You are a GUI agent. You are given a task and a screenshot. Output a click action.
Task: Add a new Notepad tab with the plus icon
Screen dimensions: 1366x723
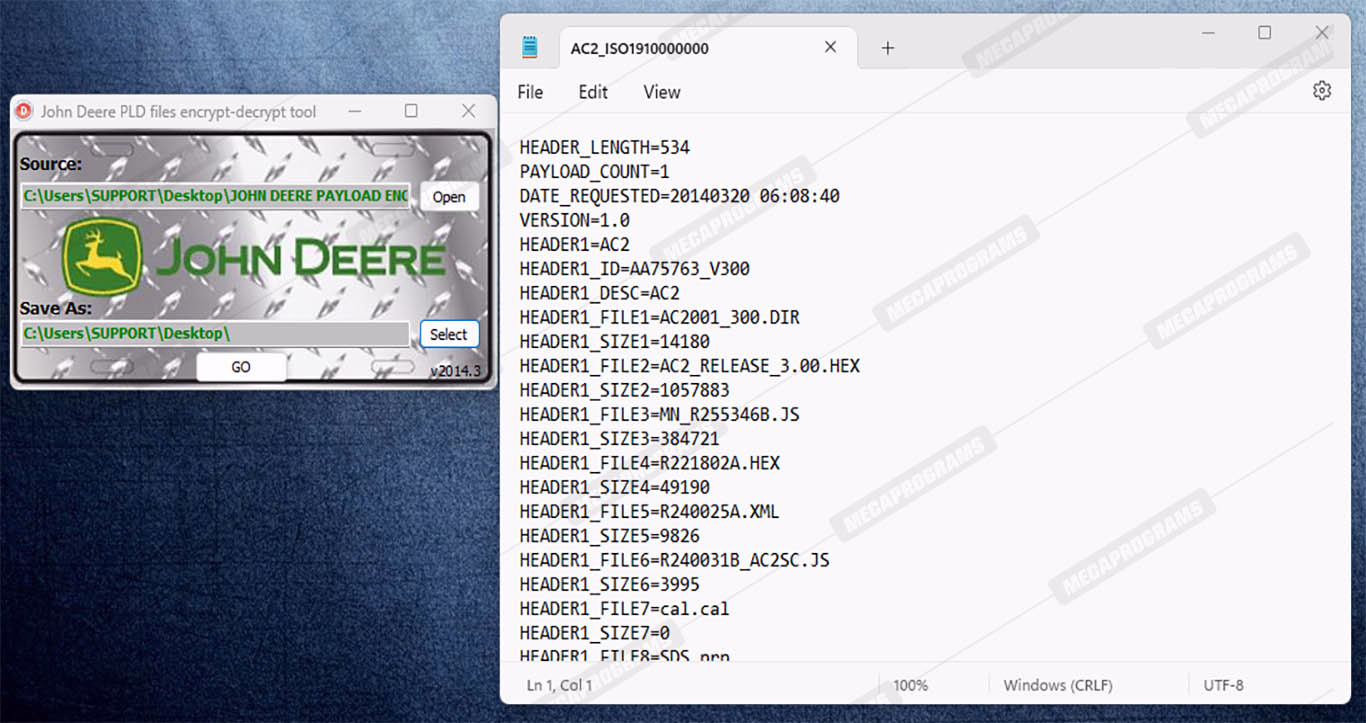click(x=887, y=48)
